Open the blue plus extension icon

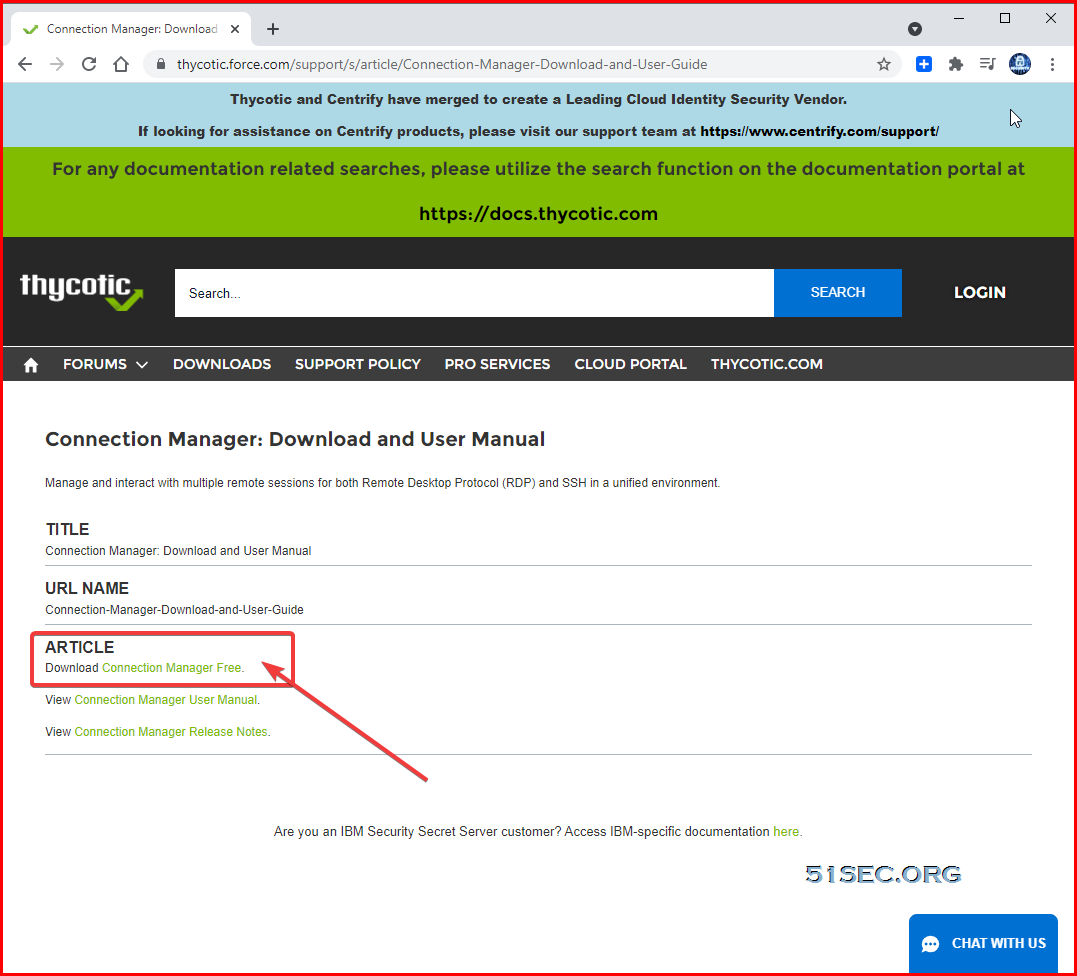pyautogui.click(x=924, y=65)
